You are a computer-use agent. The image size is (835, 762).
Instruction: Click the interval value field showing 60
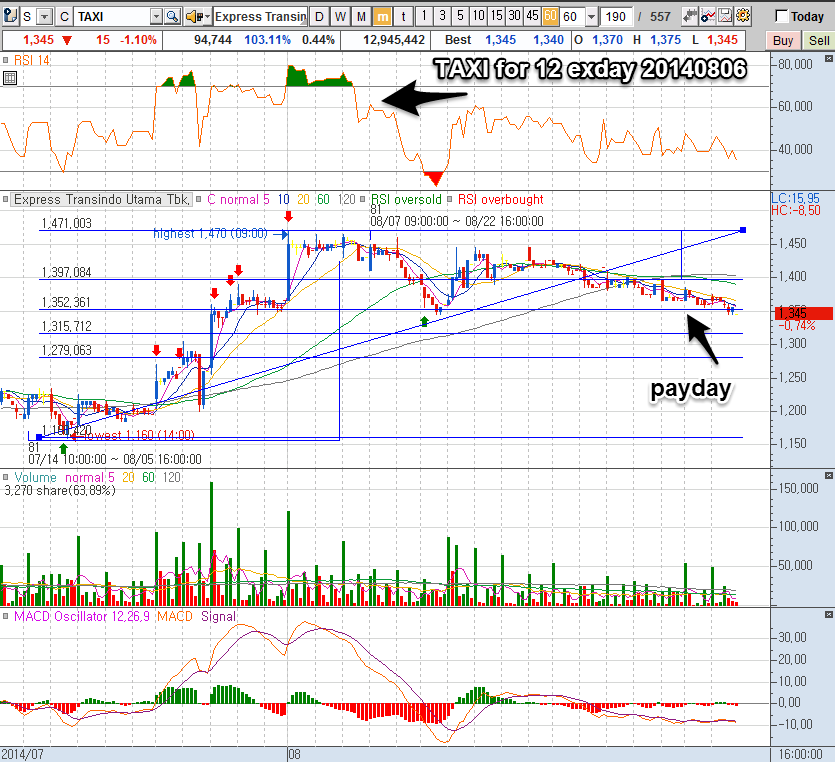click(572, 17)
